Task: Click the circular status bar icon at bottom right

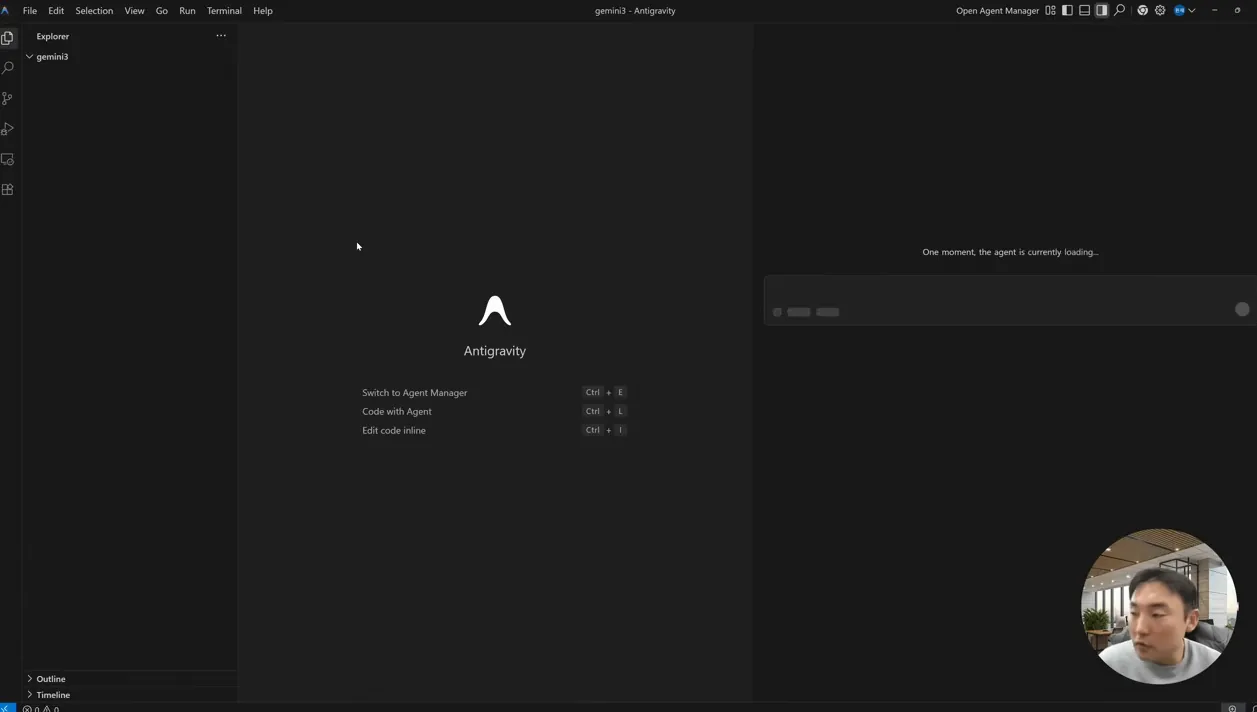Action: (1232, 708)
